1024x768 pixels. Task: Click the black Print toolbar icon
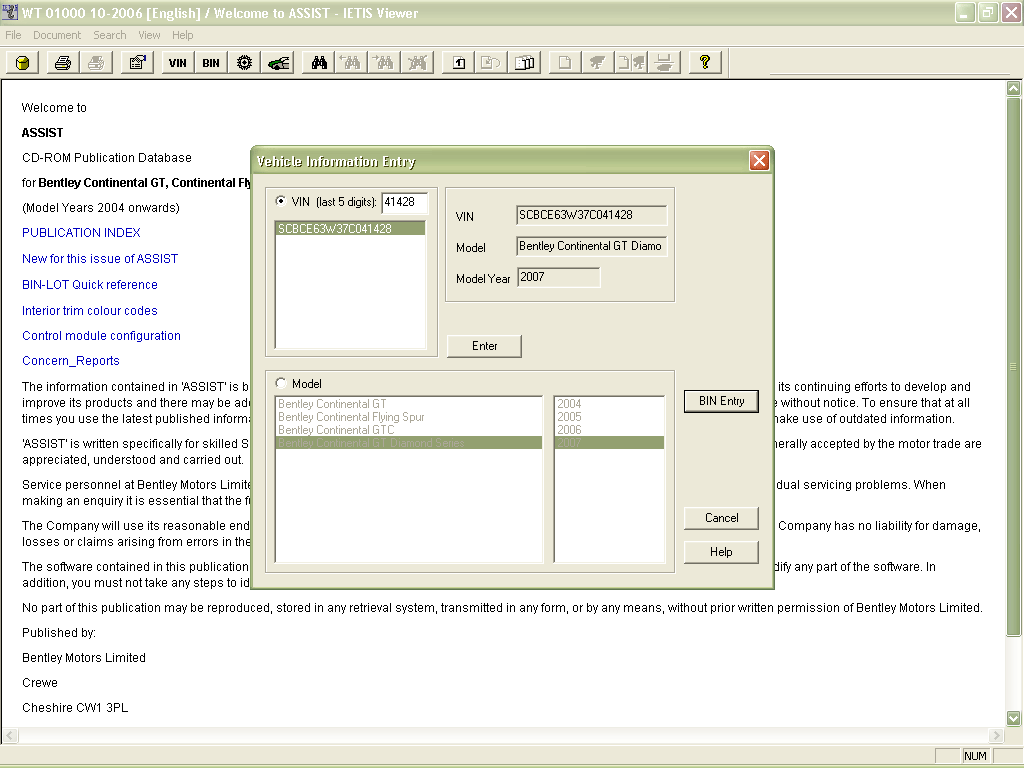point(63,63)
